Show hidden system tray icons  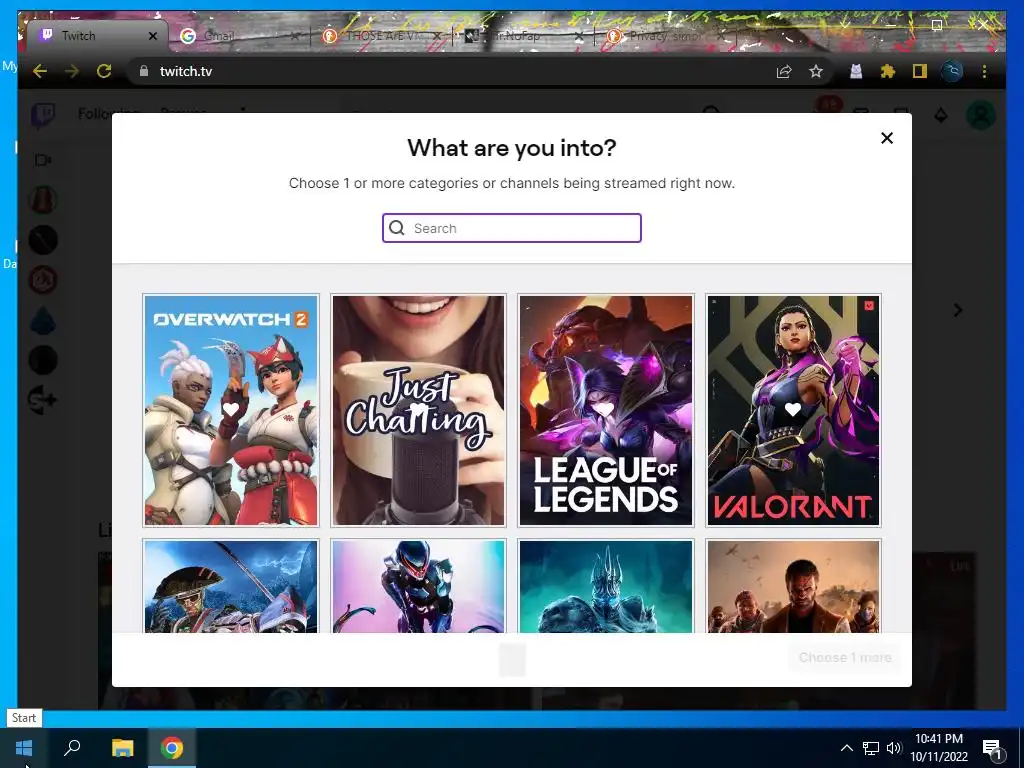coord(846,748)
